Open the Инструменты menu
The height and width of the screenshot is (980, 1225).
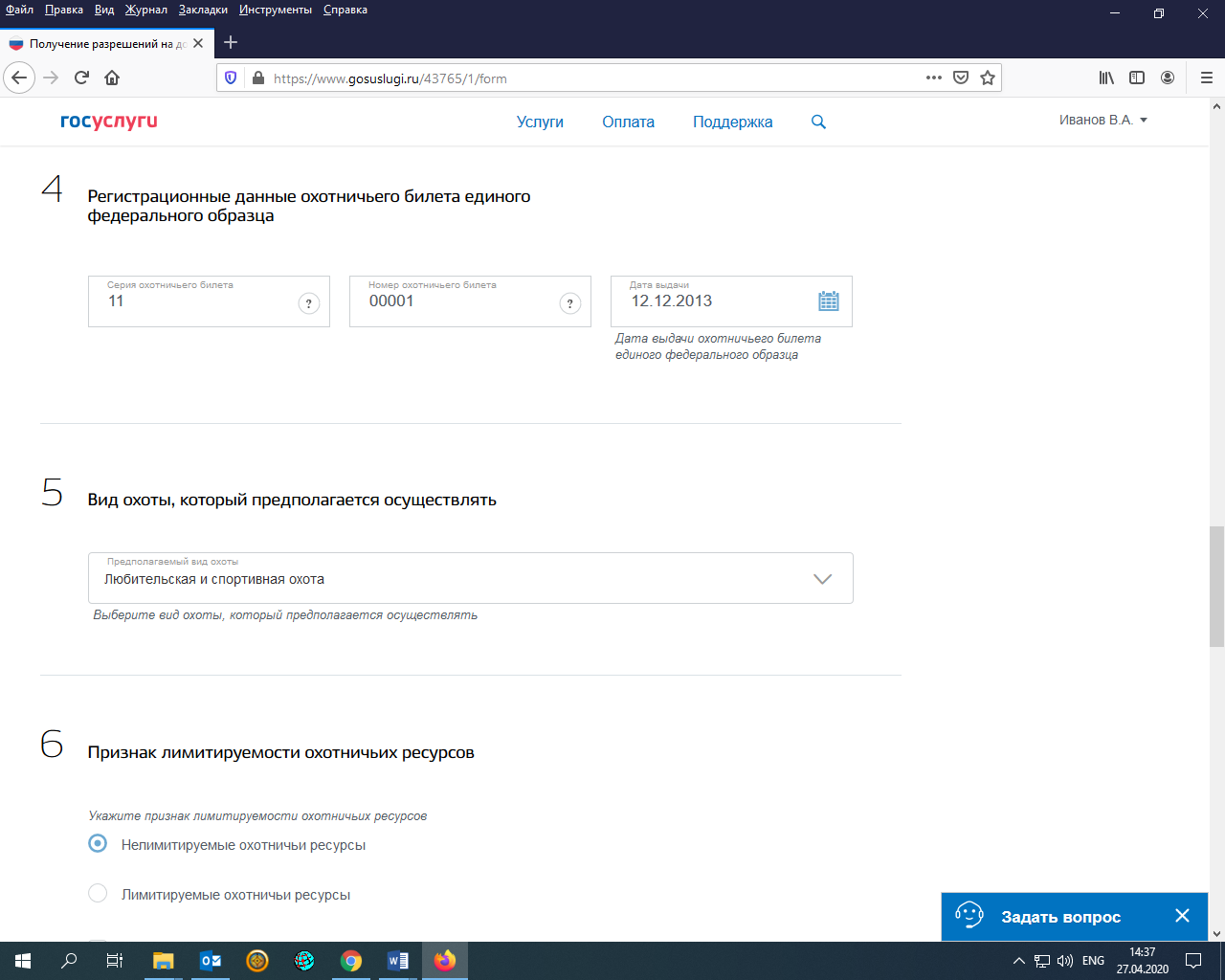click(276, 10)
